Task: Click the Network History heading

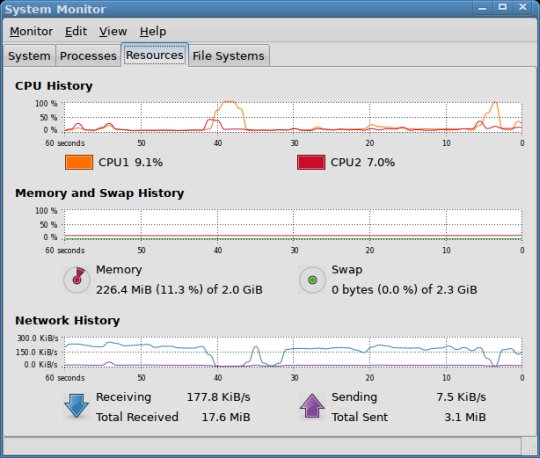Action: pos(68,320)
